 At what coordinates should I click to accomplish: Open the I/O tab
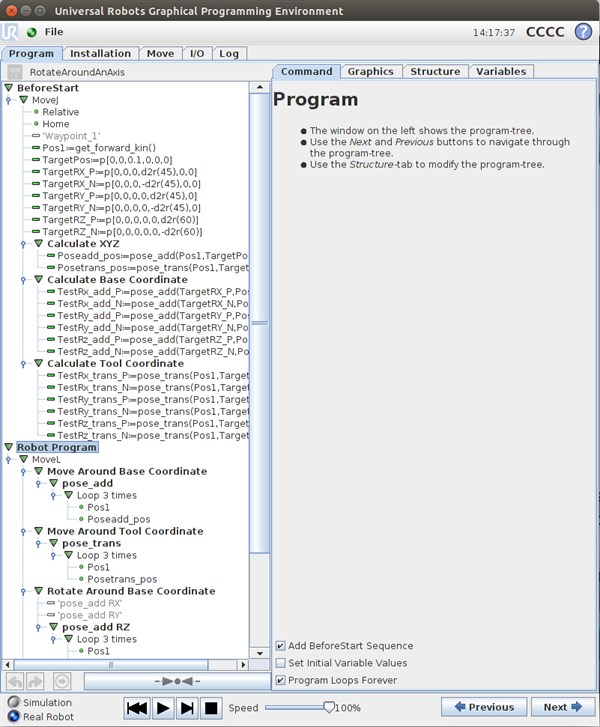click(197, 54)
